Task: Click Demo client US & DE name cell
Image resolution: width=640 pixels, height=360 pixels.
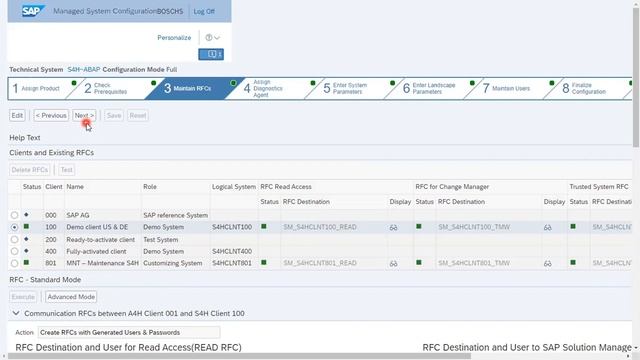Action: [97, 227]
